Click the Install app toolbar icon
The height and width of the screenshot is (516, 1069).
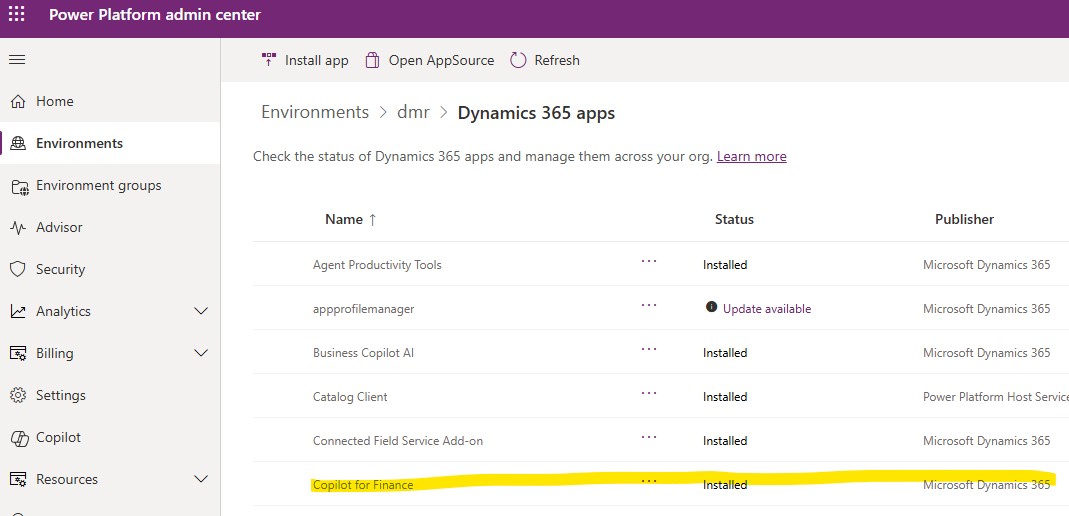(x=269, y=60)
